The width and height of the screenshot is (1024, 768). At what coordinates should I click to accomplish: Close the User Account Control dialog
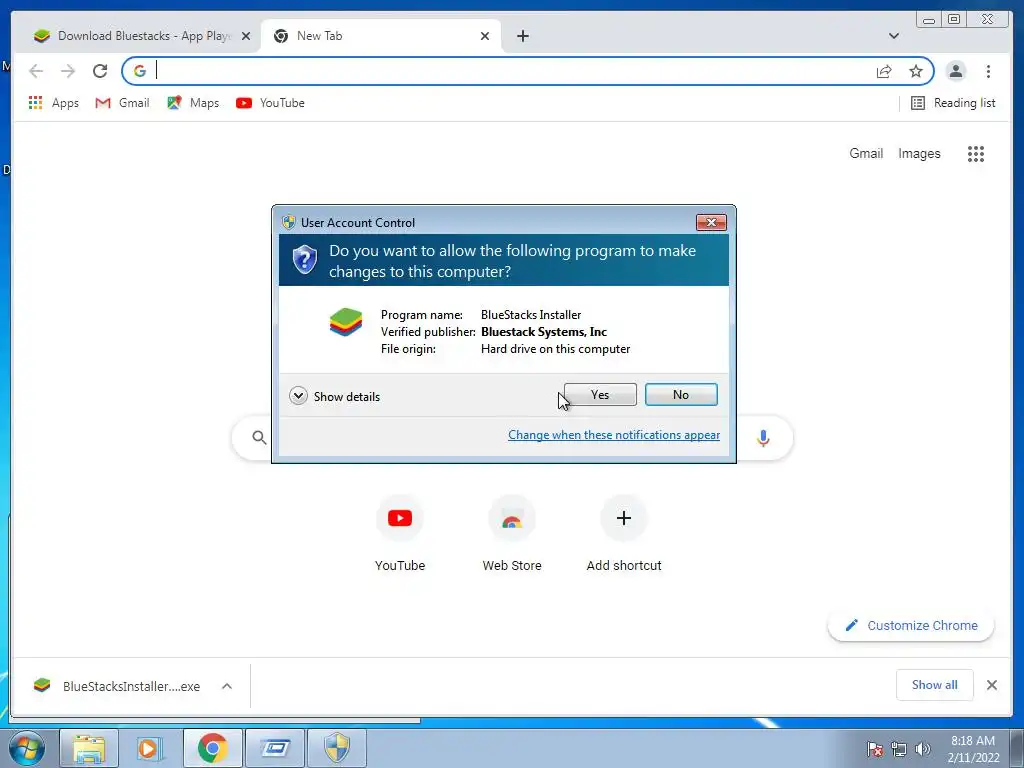(711, 223)
